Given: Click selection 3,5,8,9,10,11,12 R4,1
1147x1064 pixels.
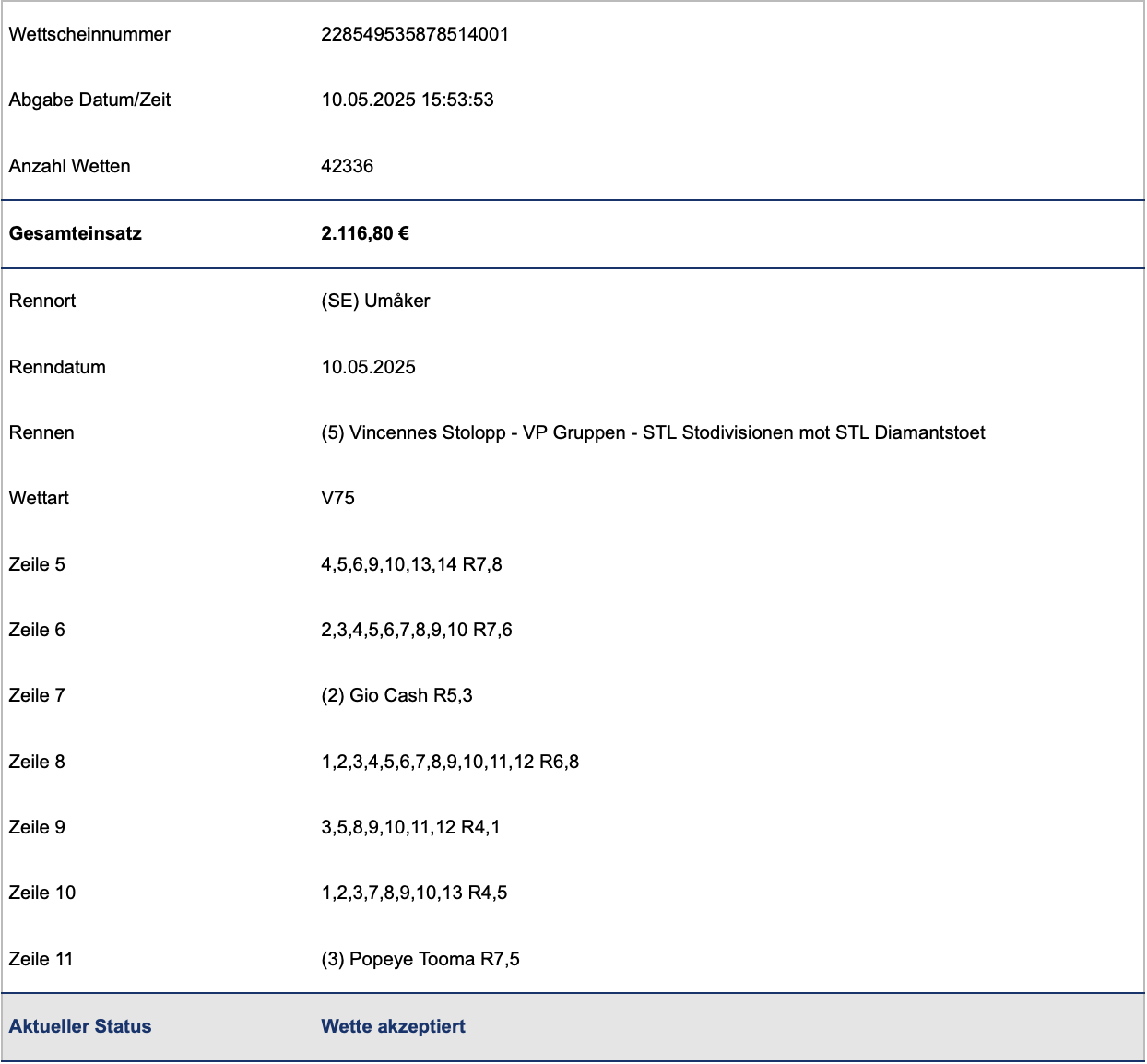Looking at the screenshot, I should (x=410, y=827).
